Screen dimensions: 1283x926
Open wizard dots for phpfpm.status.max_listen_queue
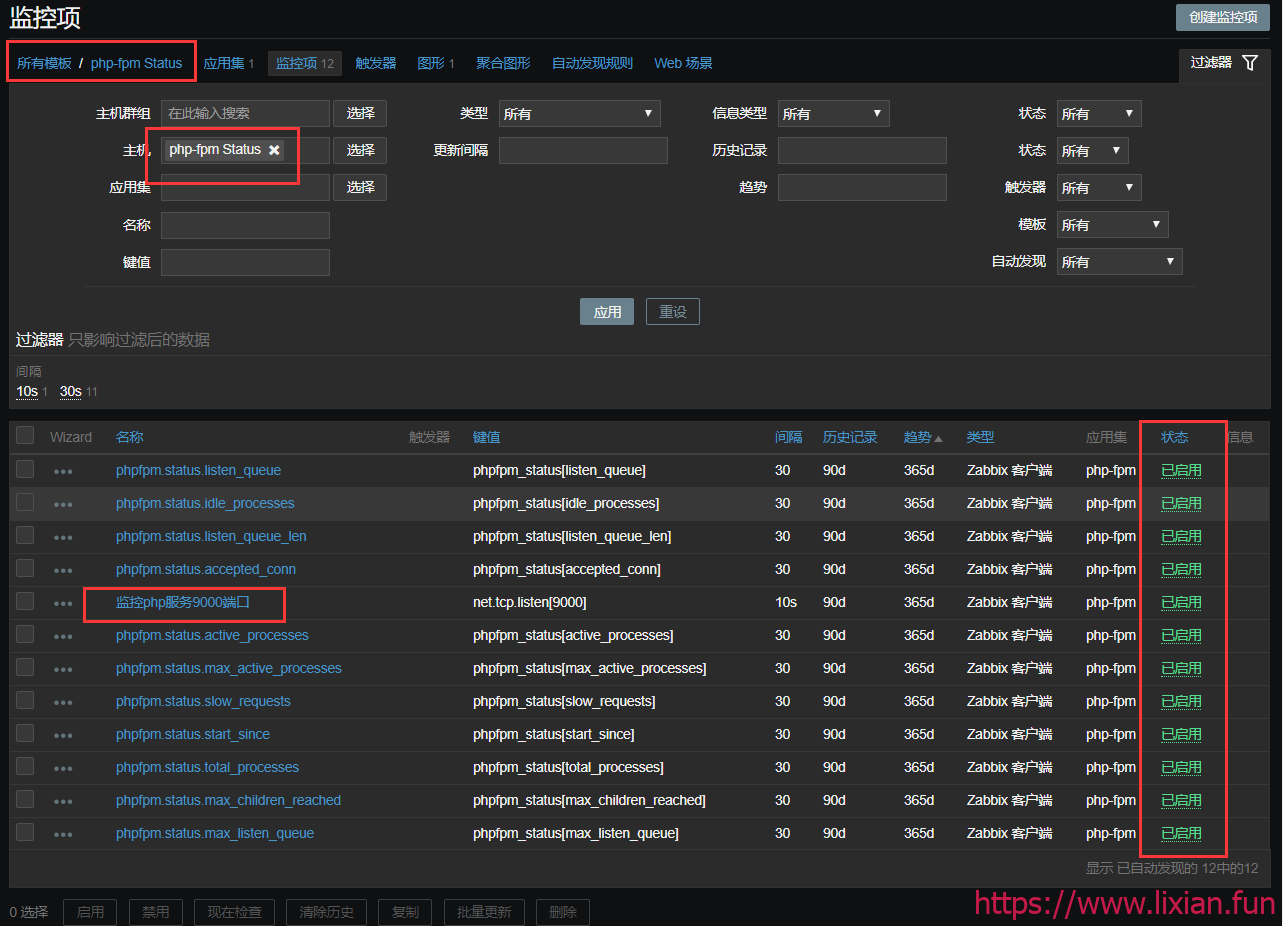63,834
